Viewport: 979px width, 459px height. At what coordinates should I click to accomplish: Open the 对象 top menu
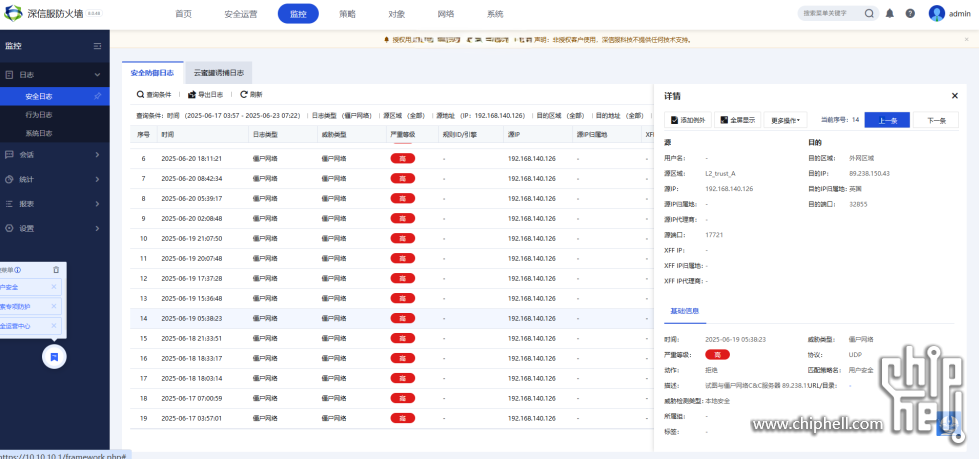click(396, 14)
